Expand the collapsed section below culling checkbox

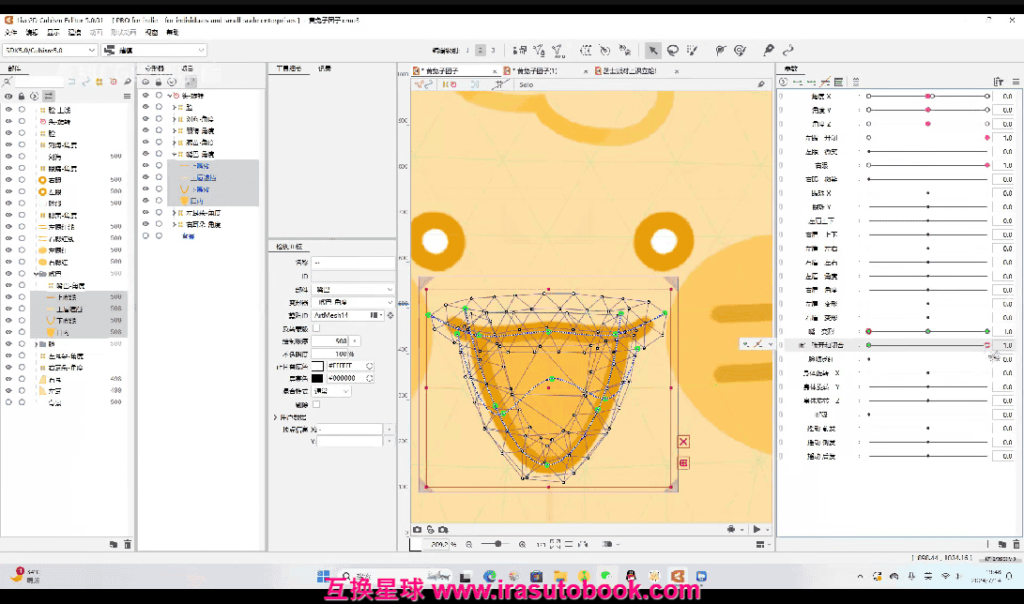276,417
